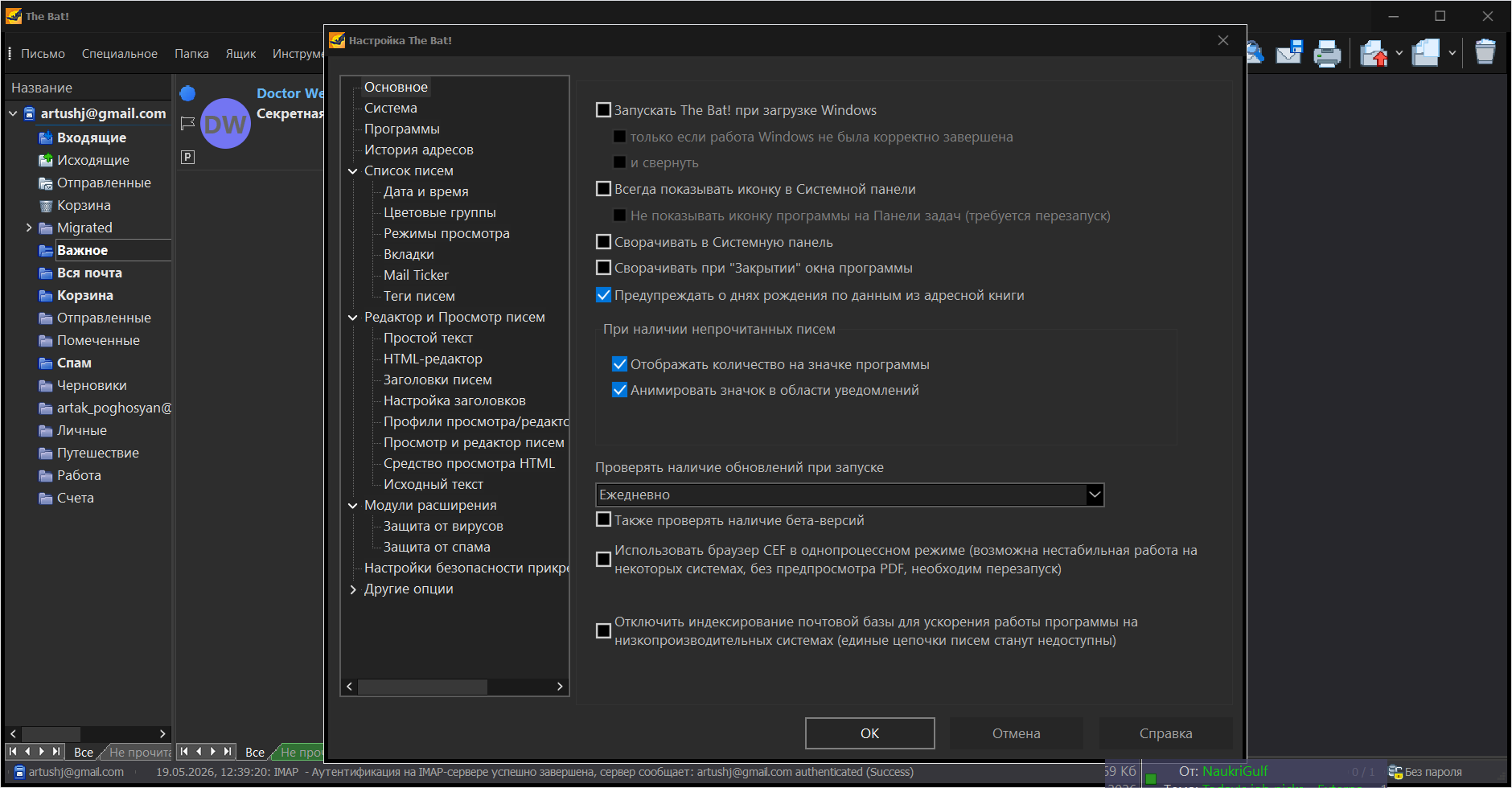Open the Важное folder in folder tree
The width and height of the screenshot is (1512, 788).
82,250
